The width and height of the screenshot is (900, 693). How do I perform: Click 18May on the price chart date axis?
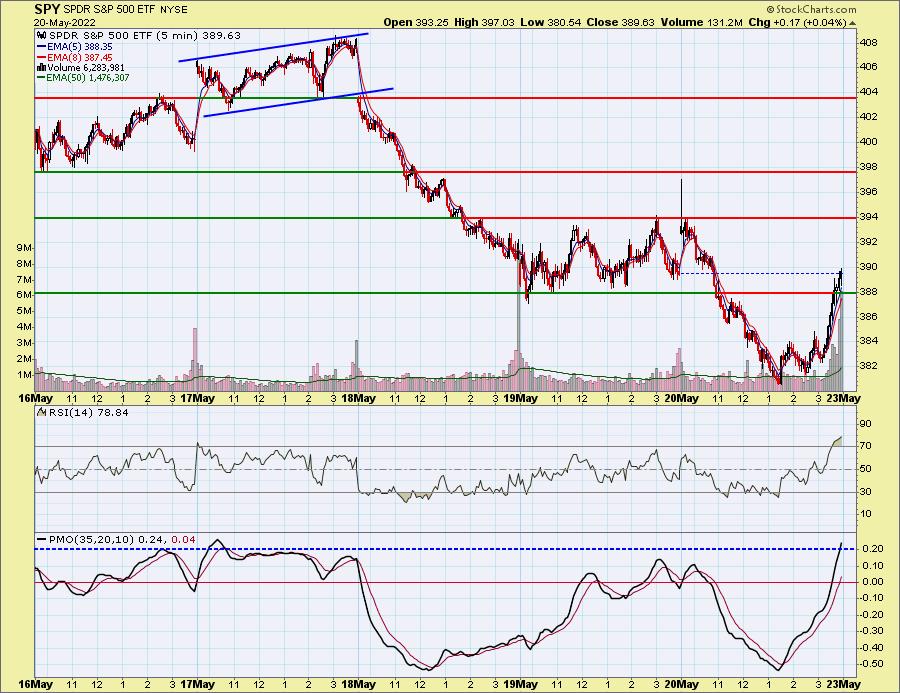pyautogui.click(x=358, y=398)
